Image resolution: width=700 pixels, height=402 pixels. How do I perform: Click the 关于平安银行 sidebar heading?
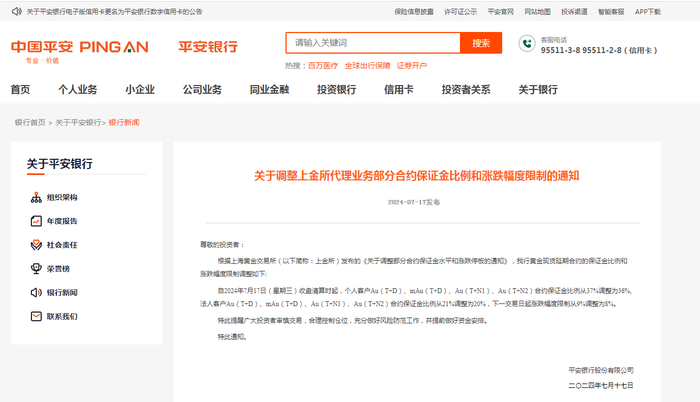[x=59, y=164]
